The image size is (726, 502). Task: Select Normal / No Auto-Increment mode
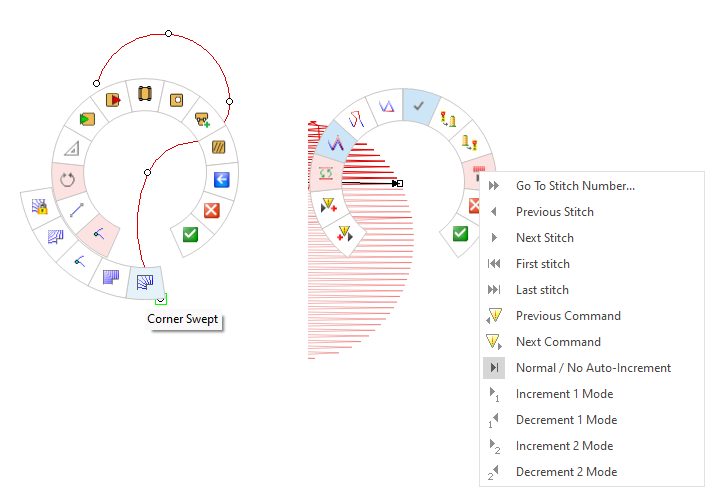click(x=593, y=368)
